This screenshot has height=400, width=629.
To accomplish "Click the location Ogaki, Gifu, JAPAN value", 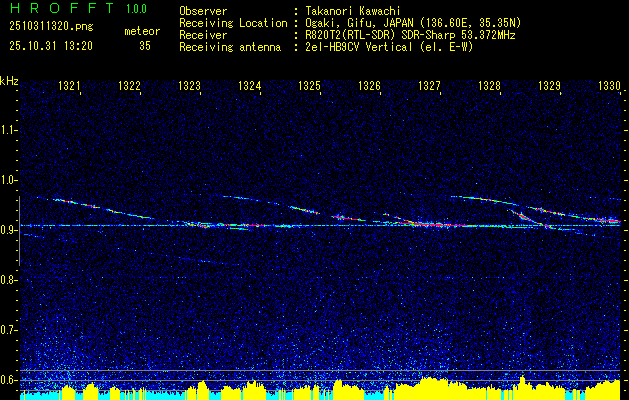I will click(413, 23).
